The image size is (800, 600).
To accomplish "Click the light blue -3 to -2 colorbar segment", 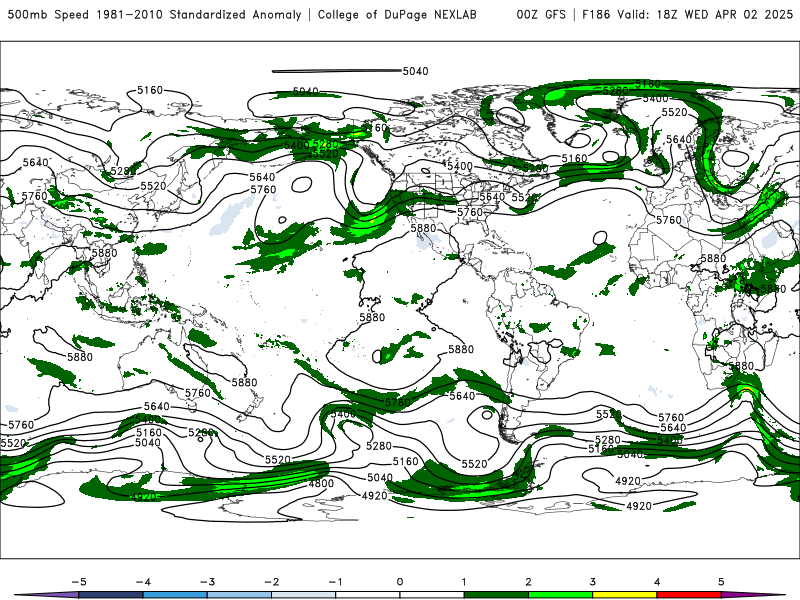I will (x=239, y=595).
